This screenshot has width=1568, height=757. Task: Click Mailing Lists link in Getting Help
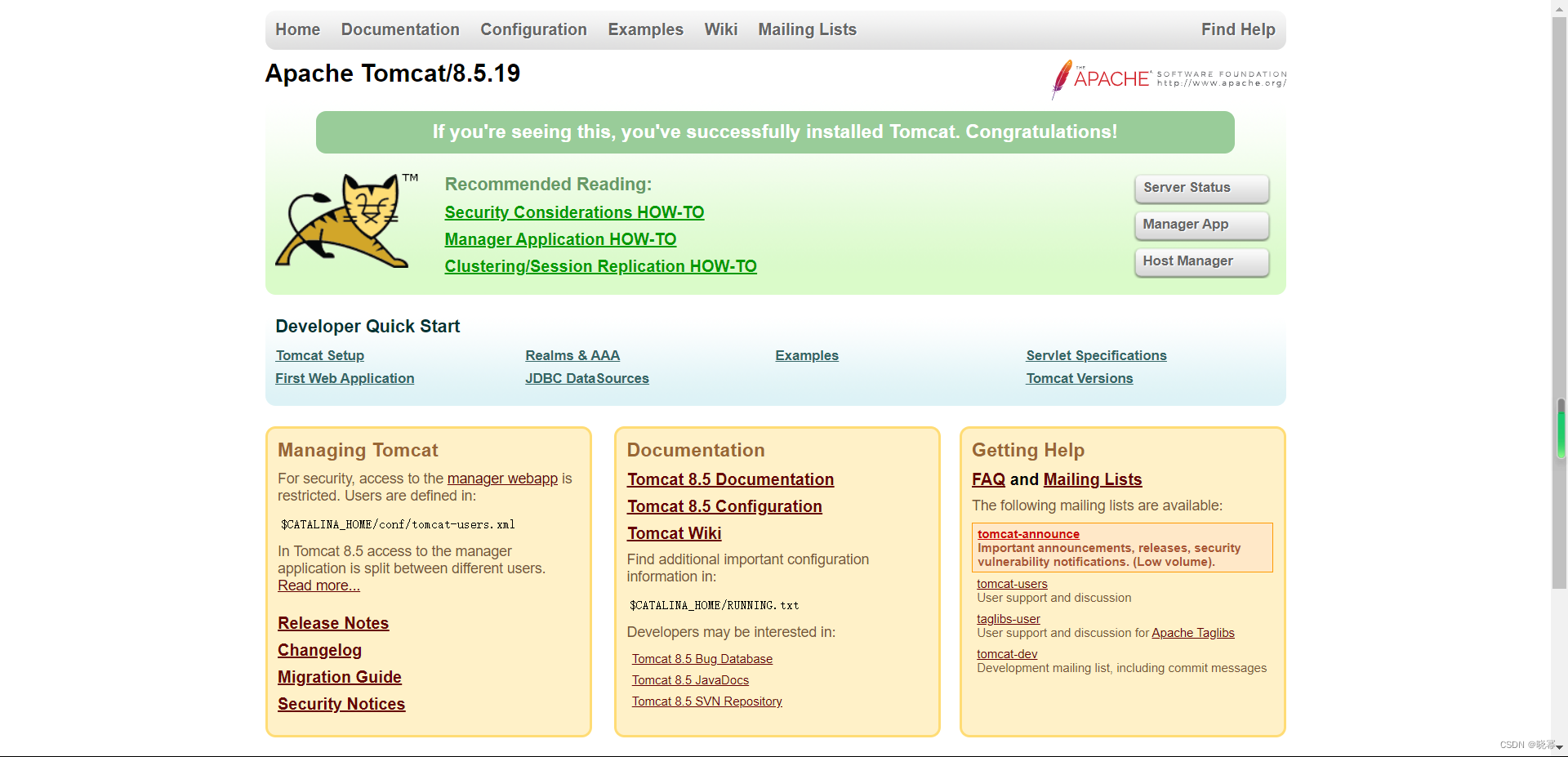coord(1093,479)
